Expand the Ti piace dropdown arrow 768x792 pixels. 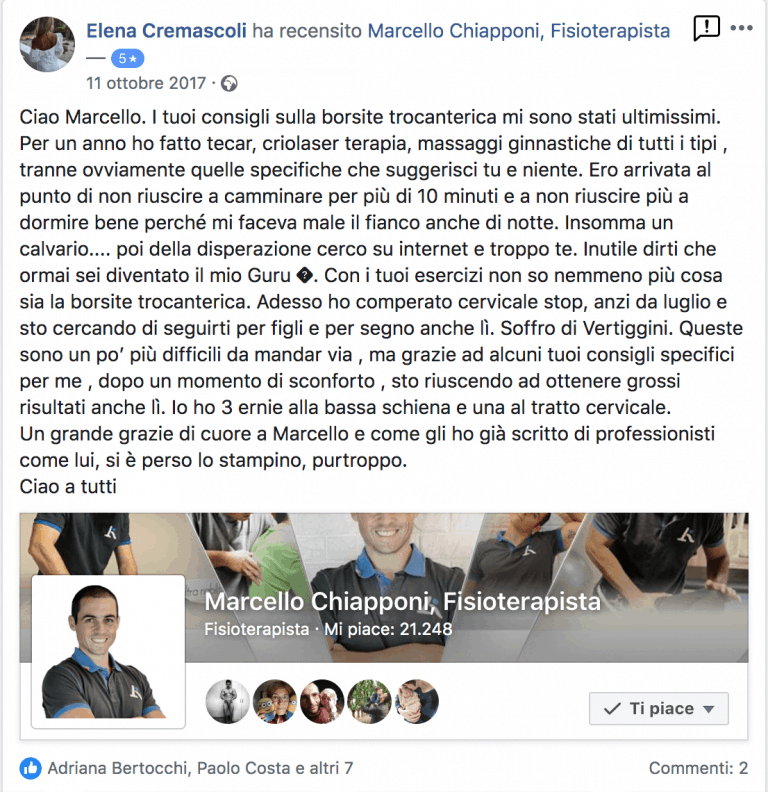[x=708, y=709]
